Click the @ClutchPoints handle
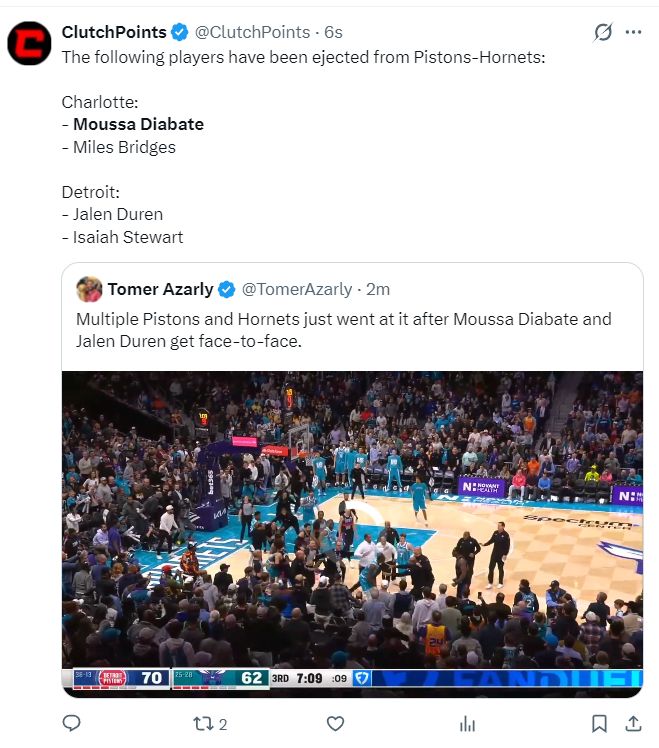Image resolution: width=659 pixels, height=748 pixels. 252,32
